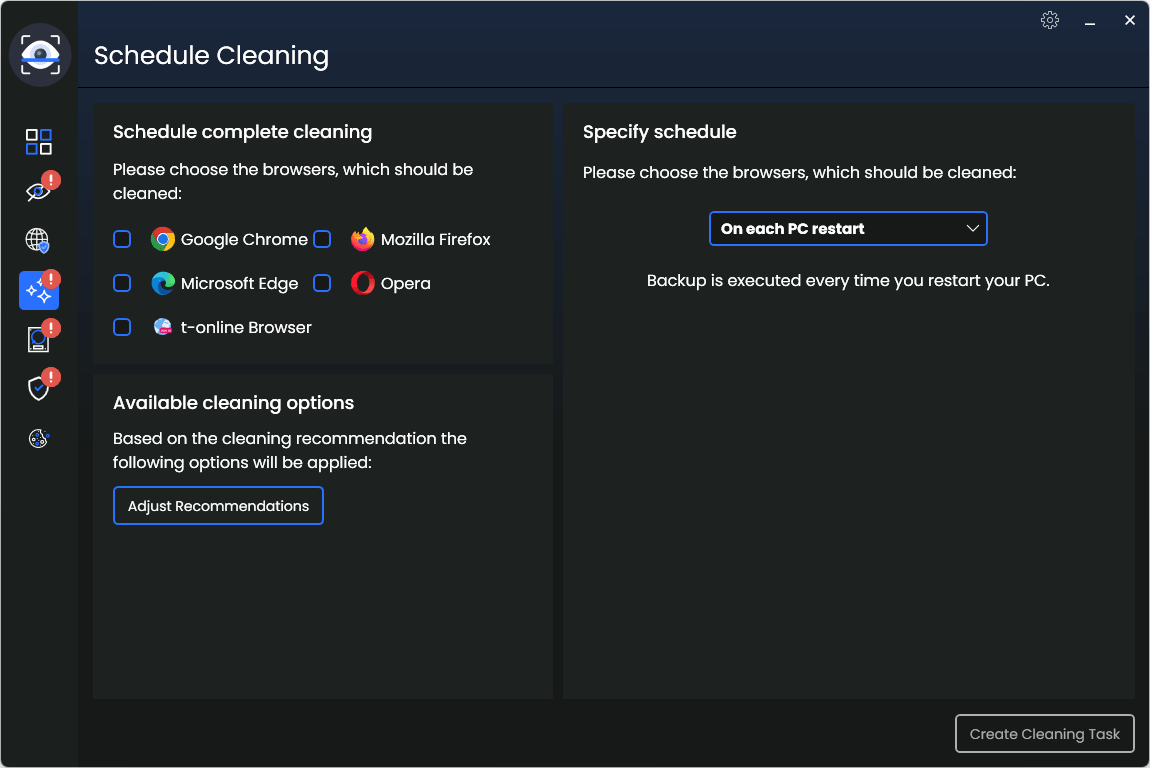Enable cleaning for Google Chrome
1150x768 pixels.
point(122,239)
